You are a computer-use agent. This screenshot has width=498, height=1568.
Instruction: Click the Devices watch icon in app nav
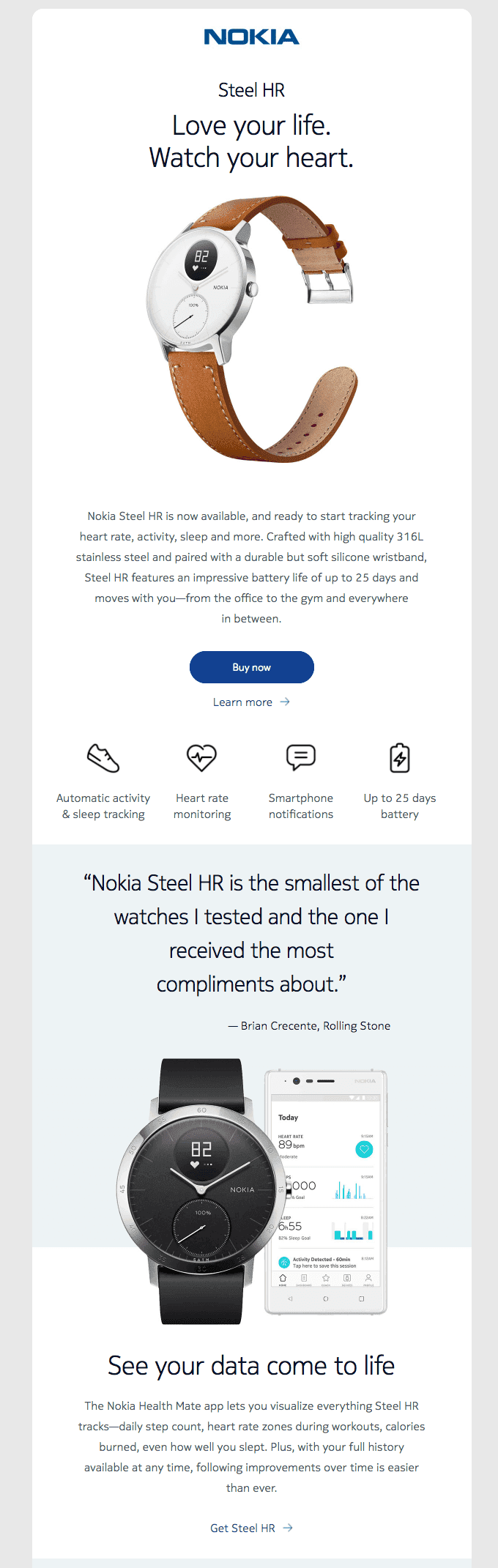point(347,1277)
